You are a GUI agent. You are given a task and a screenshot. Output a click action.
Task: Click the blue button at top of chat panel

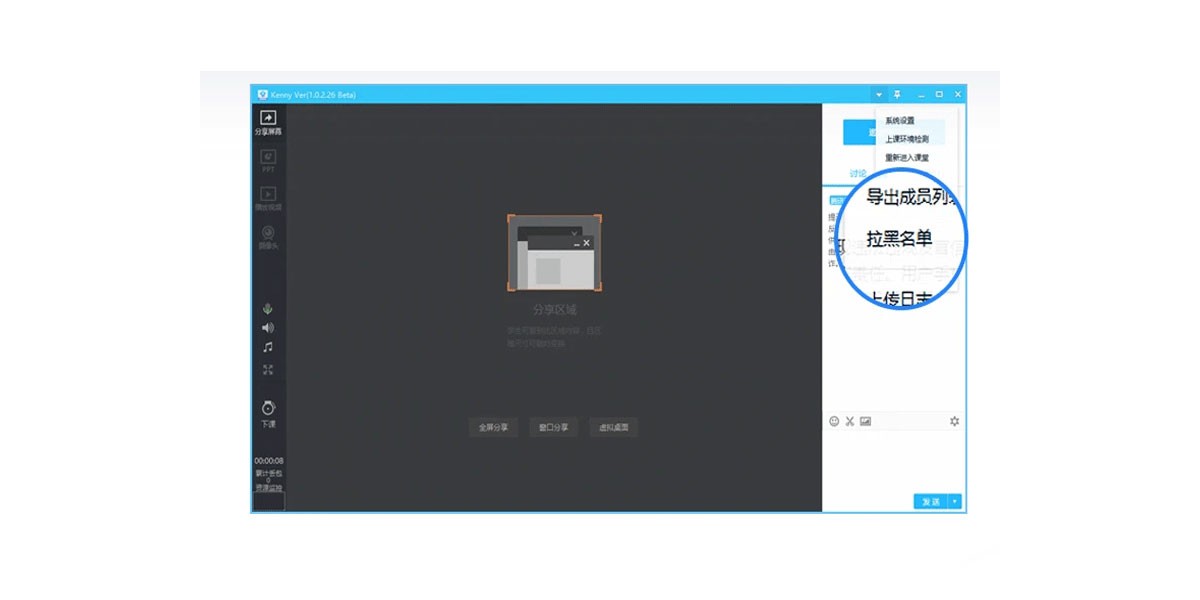[859, 132]
